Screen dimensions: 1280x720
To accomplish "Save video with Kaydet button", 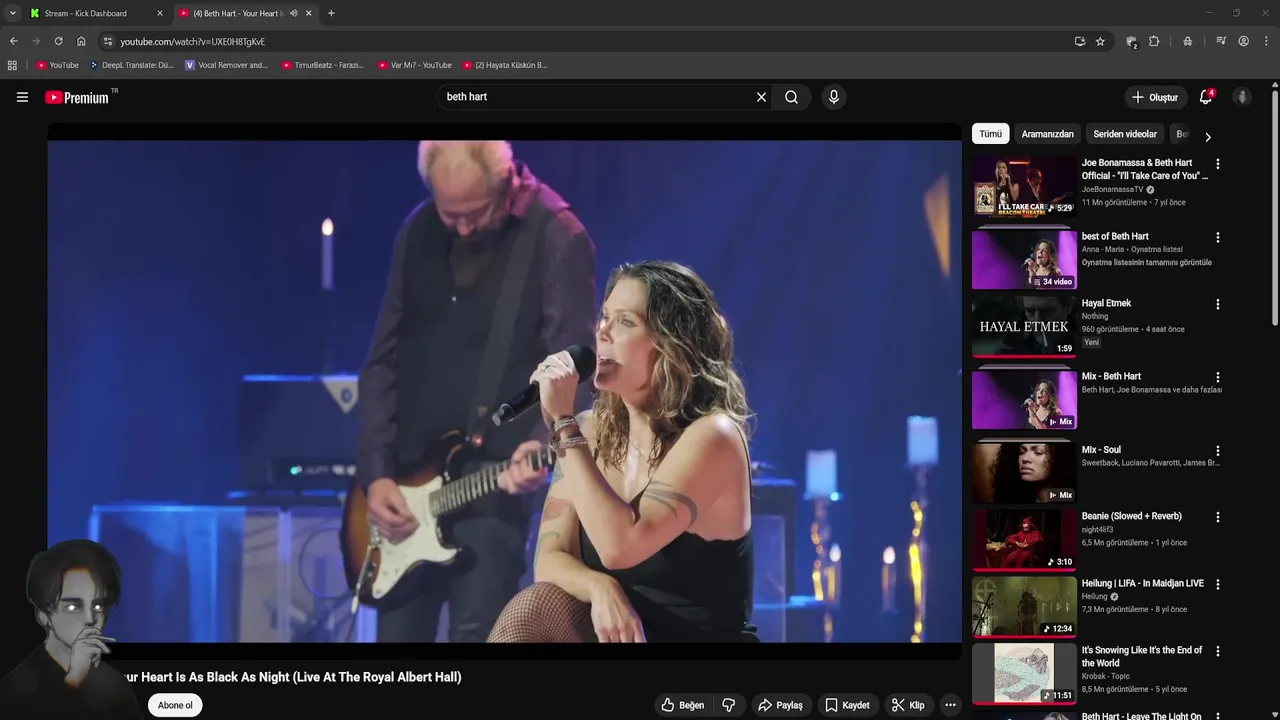I will (x=847, y=705).
